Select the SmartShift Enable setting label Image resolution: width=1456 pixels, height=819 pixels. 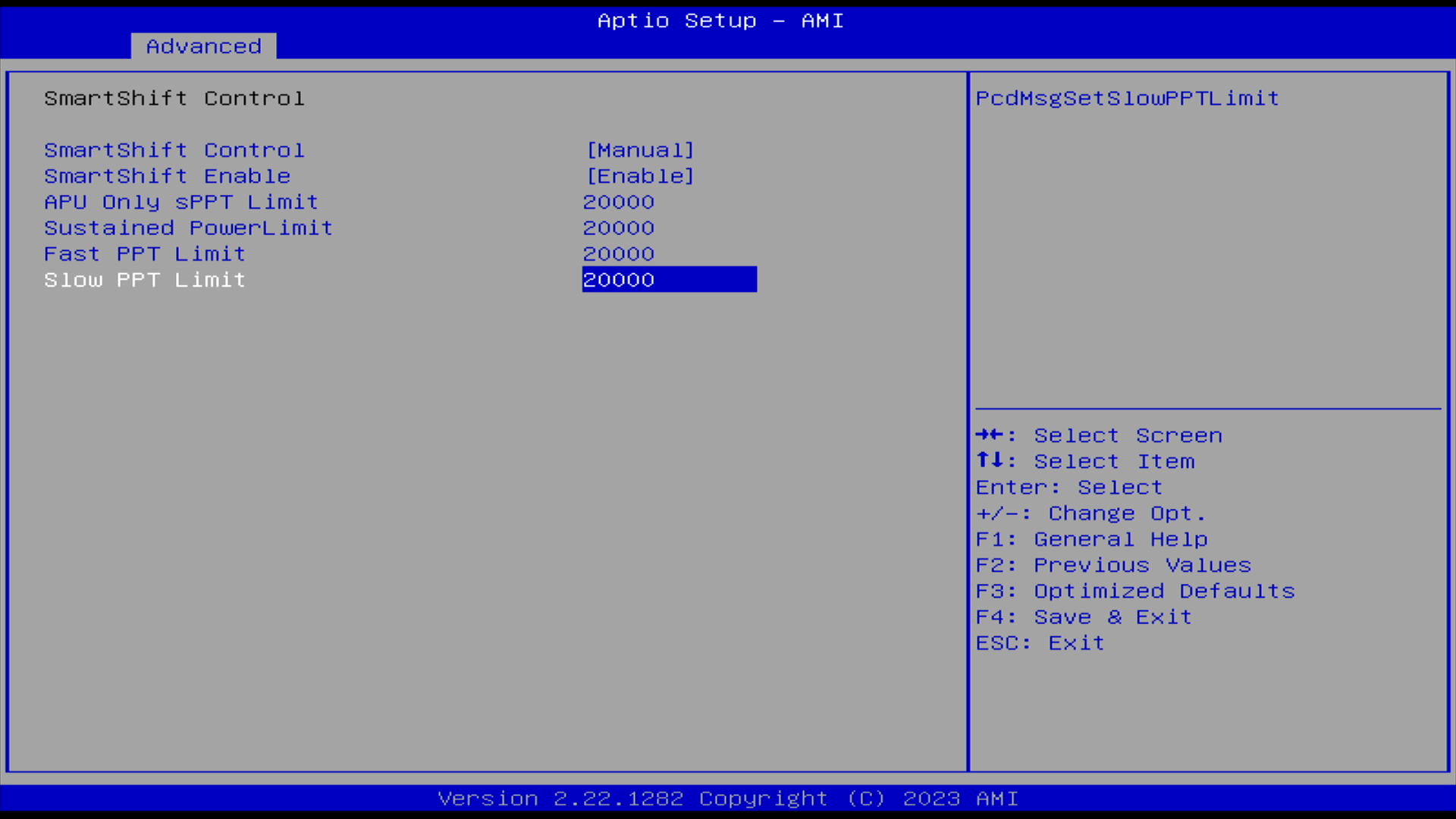pyautogui.click(x=168, y=176)
